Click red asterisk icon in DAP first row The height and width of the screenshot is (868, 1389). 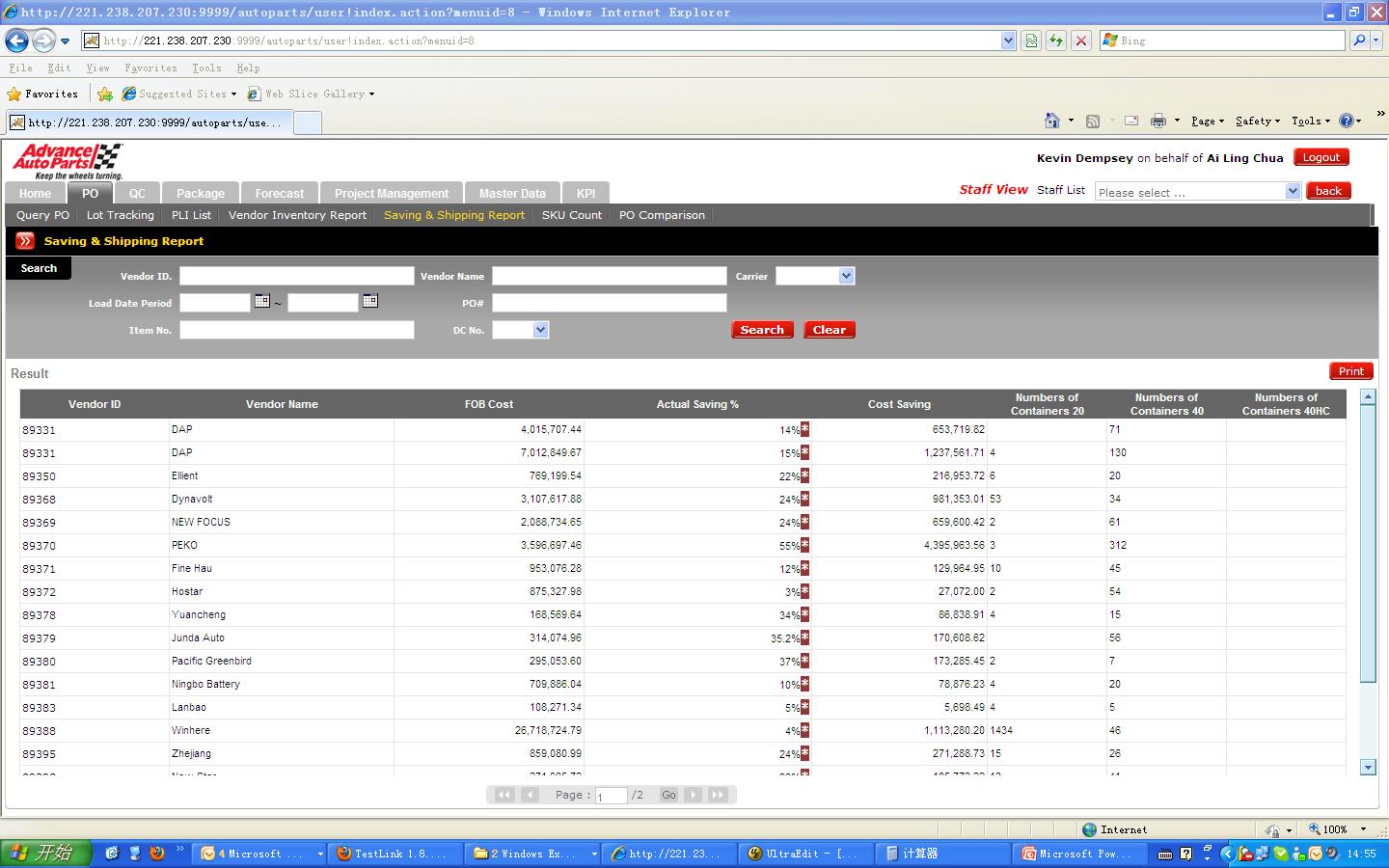tap(805, 429)
